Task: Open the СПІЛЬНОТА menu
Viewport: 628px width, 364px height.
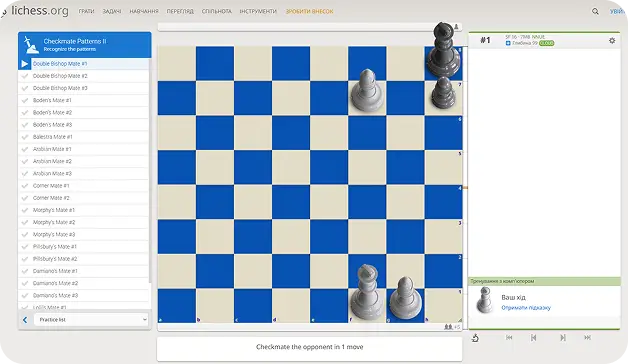Action: point(217,12)
